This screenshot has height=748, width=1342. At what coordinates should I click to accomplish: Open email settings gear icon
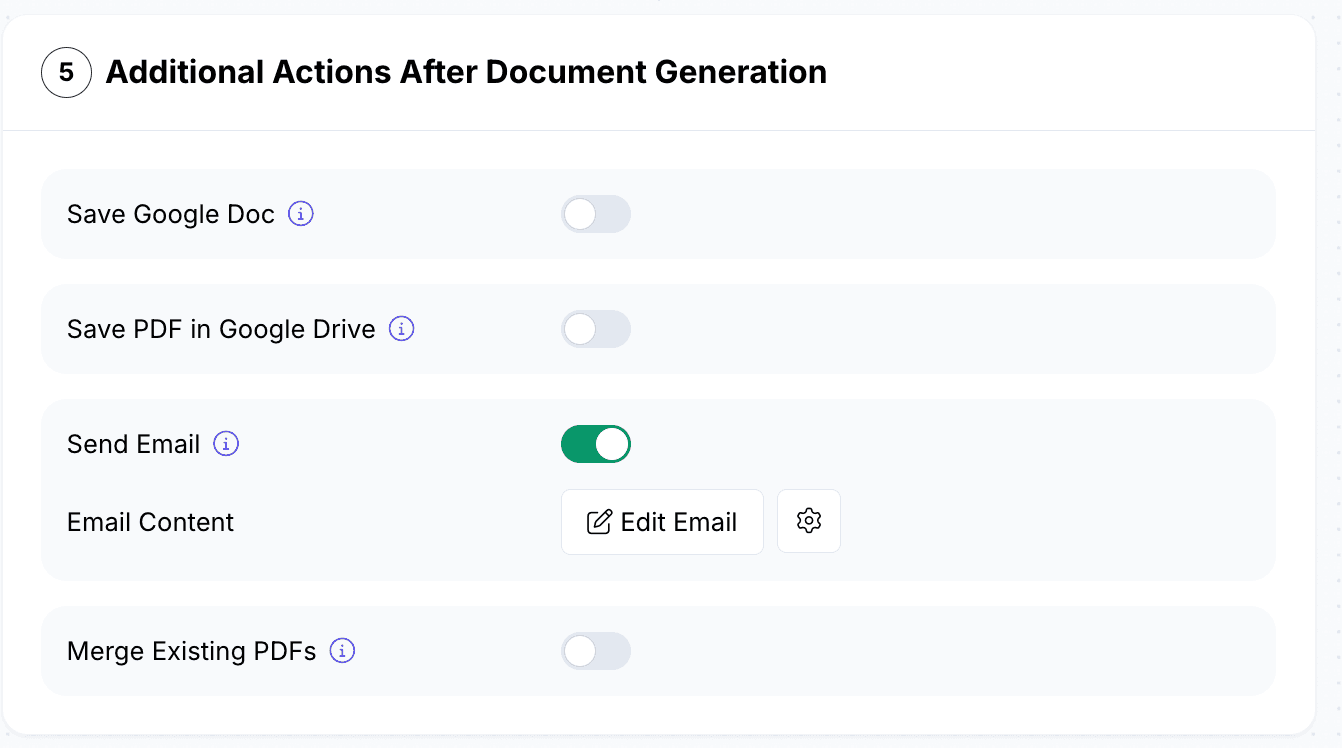pyautogui.click(x=809, y=521)
